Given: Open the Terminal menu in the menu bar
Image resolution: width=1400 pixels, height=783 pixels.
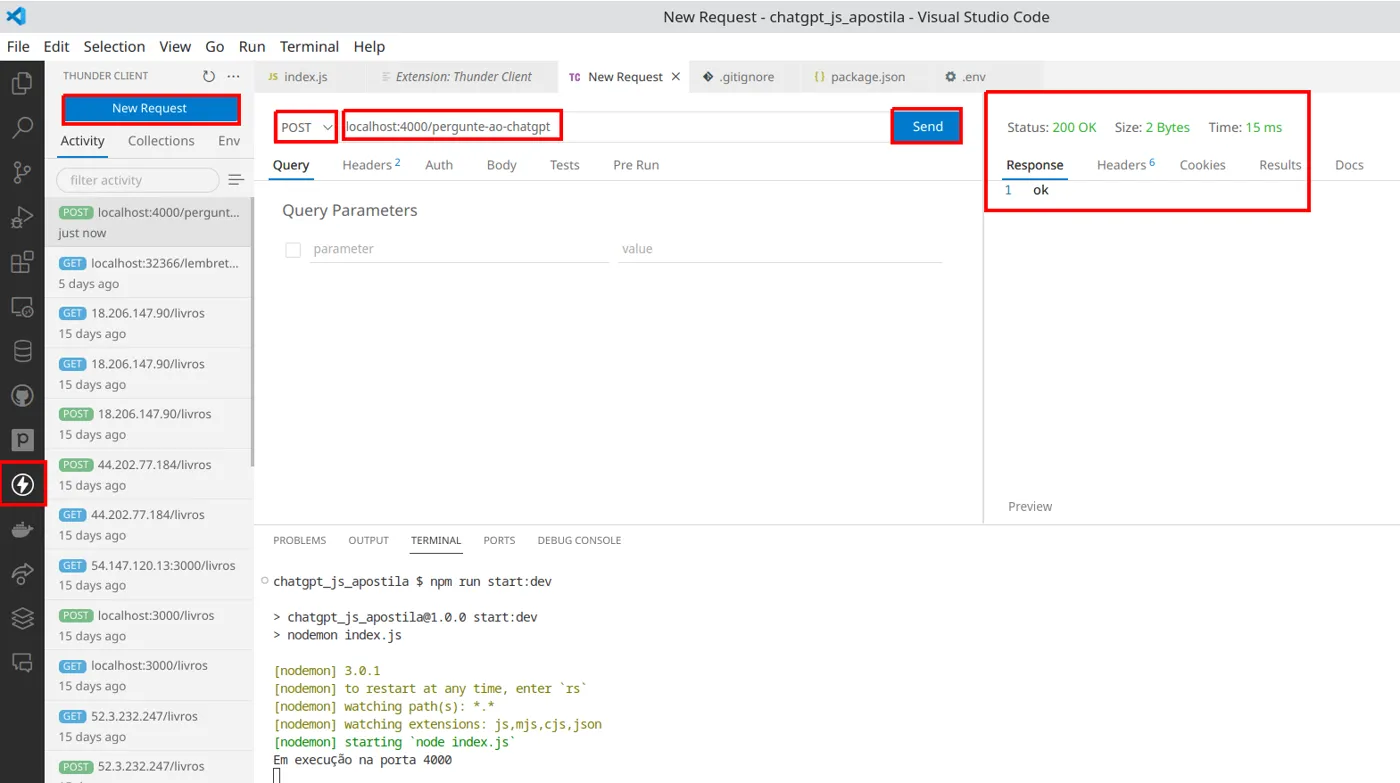Looking at the screenshot, I should point(309,46).
